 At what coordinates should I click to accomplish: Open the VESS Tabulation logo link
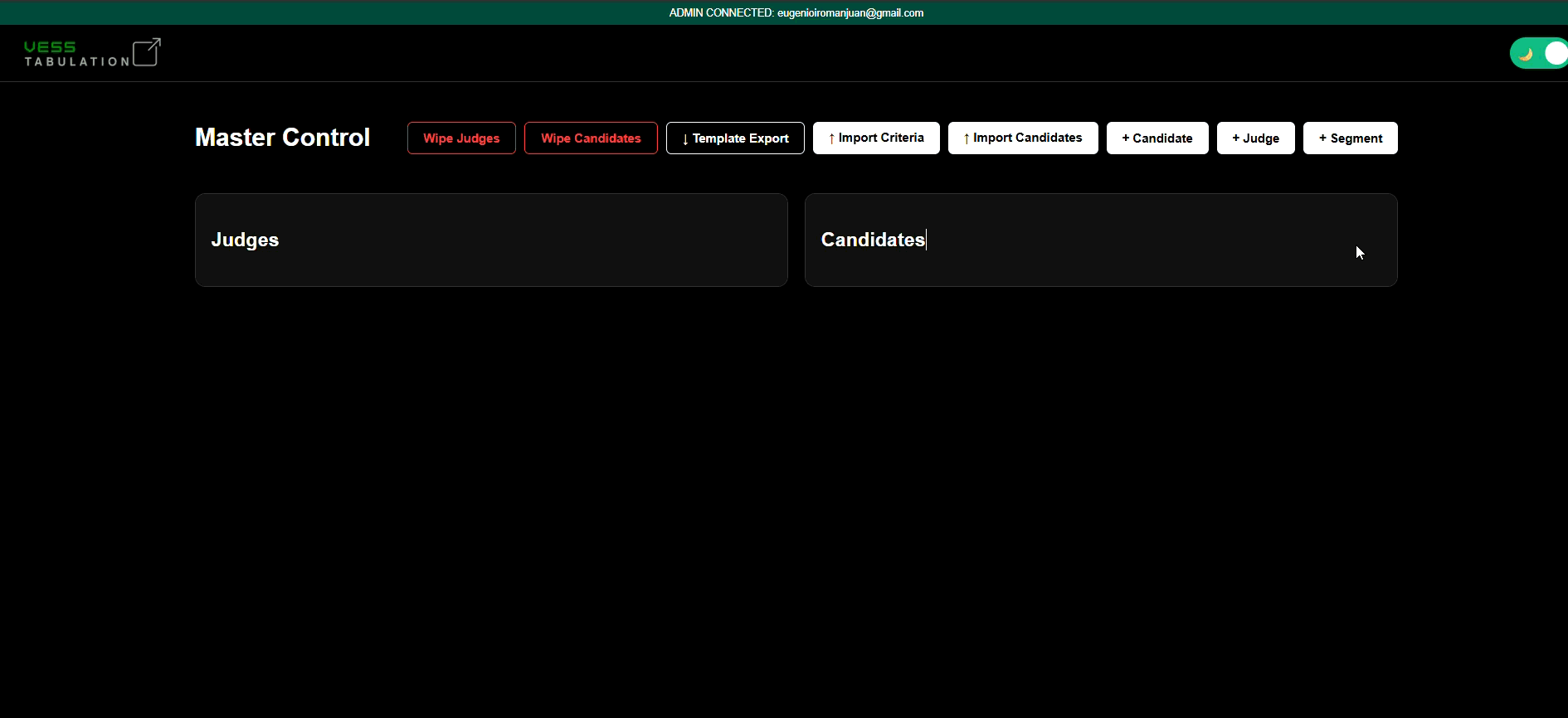pyautogui.click(x=92, y=53)
